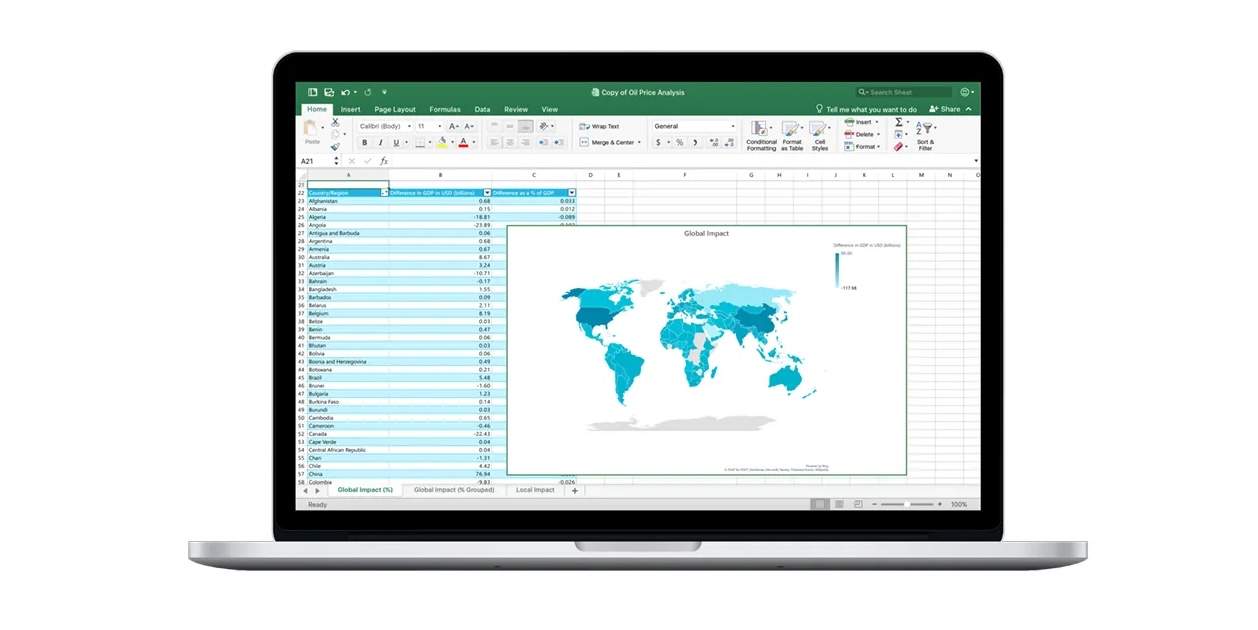
Task: Click the text orientation icon
Action: pyautogui.click(x=544, y=126)
